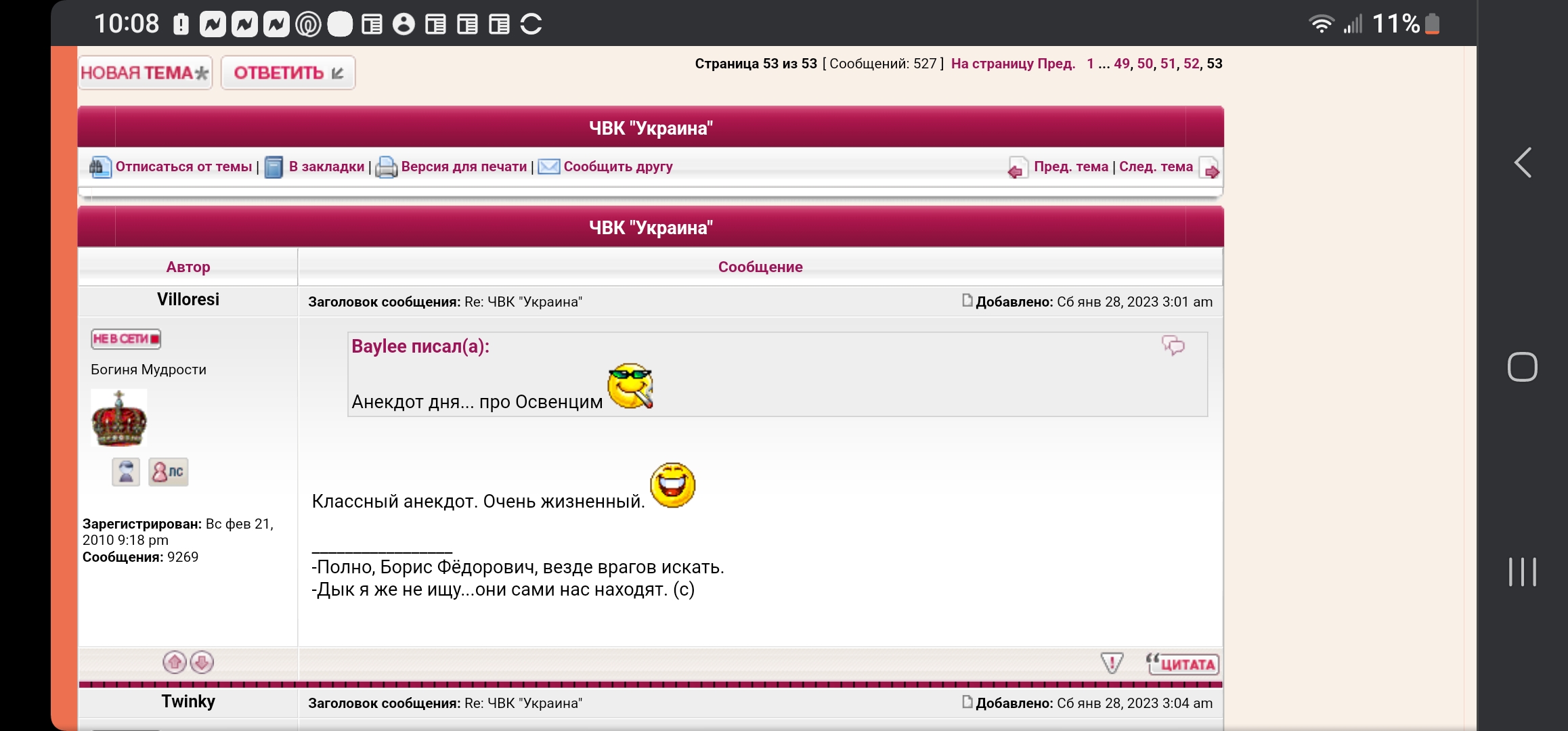1568x731 pixels.
Task: Click previous topic arrow icon
Action: point(1017,168)
